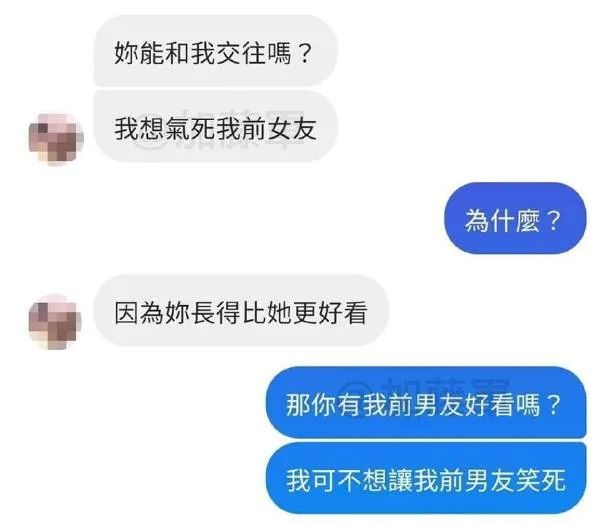This screenshot has width=600, height=524.
Task: Open the sender avatar next to 因為妳長得比她更好看
Action: pyautogui.click(x=55, y=322)
